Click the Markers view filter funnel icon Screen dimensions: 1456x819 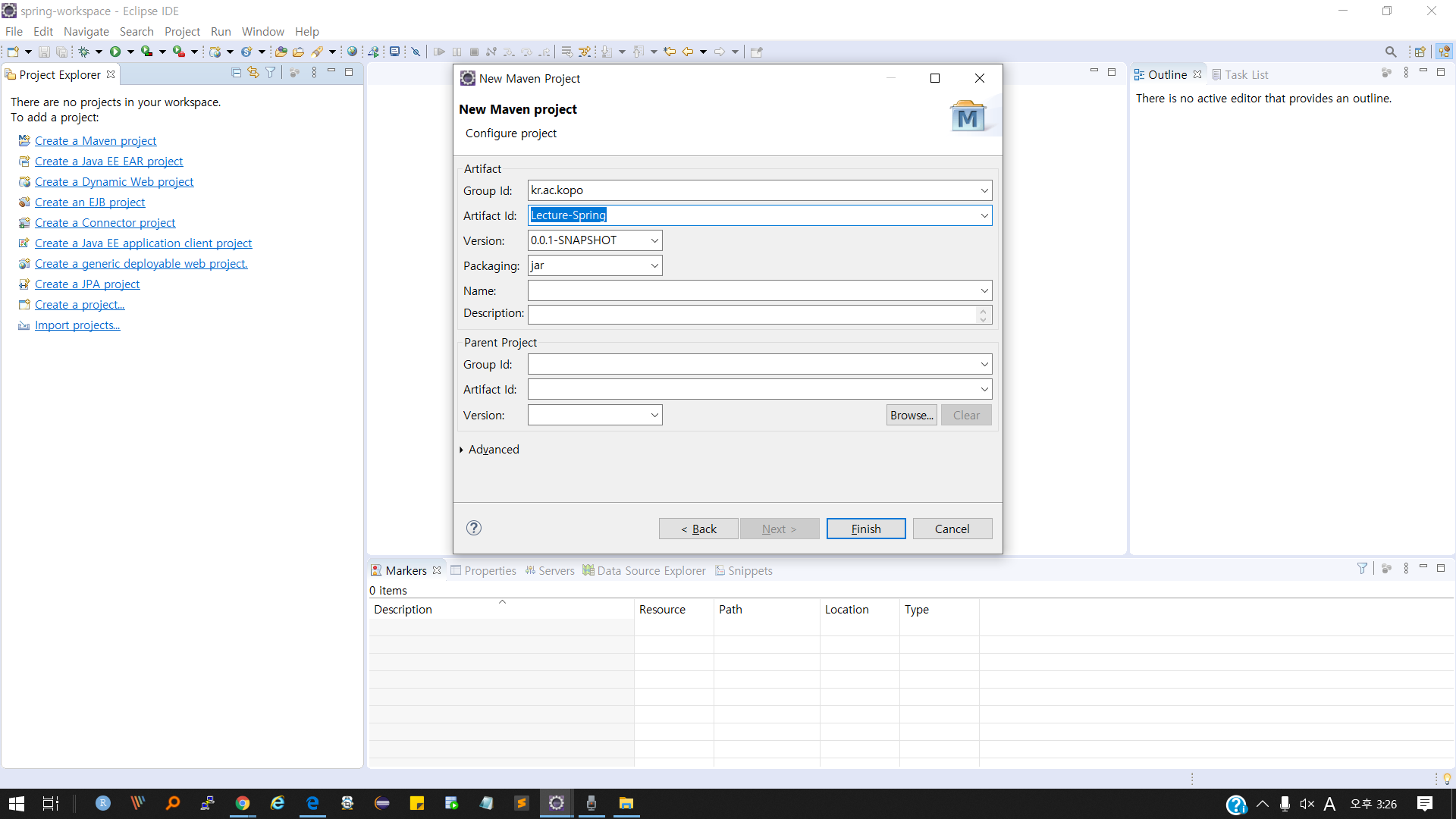pos(1362,568)
